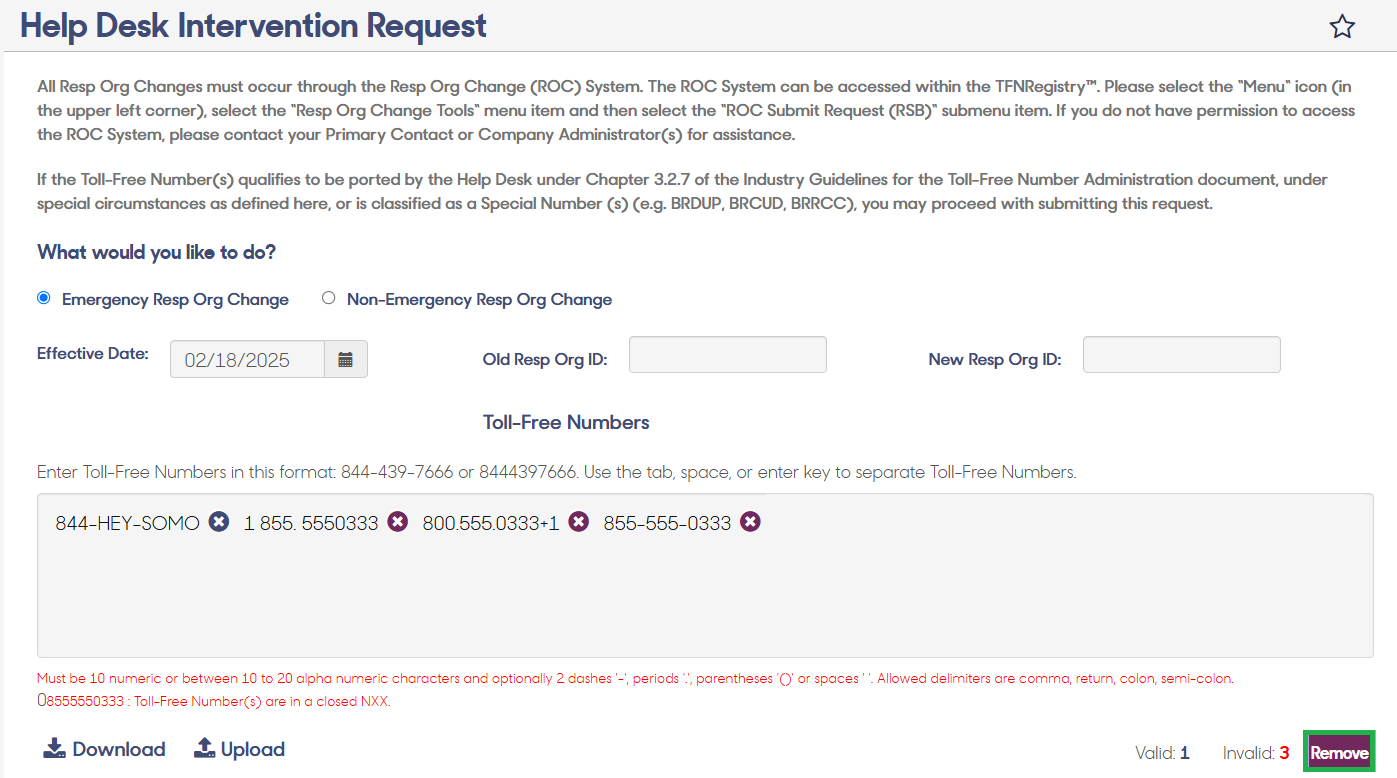Screen dimensions: 1397x778
Task: Click the Download icon
Action: tap(55, 749)
